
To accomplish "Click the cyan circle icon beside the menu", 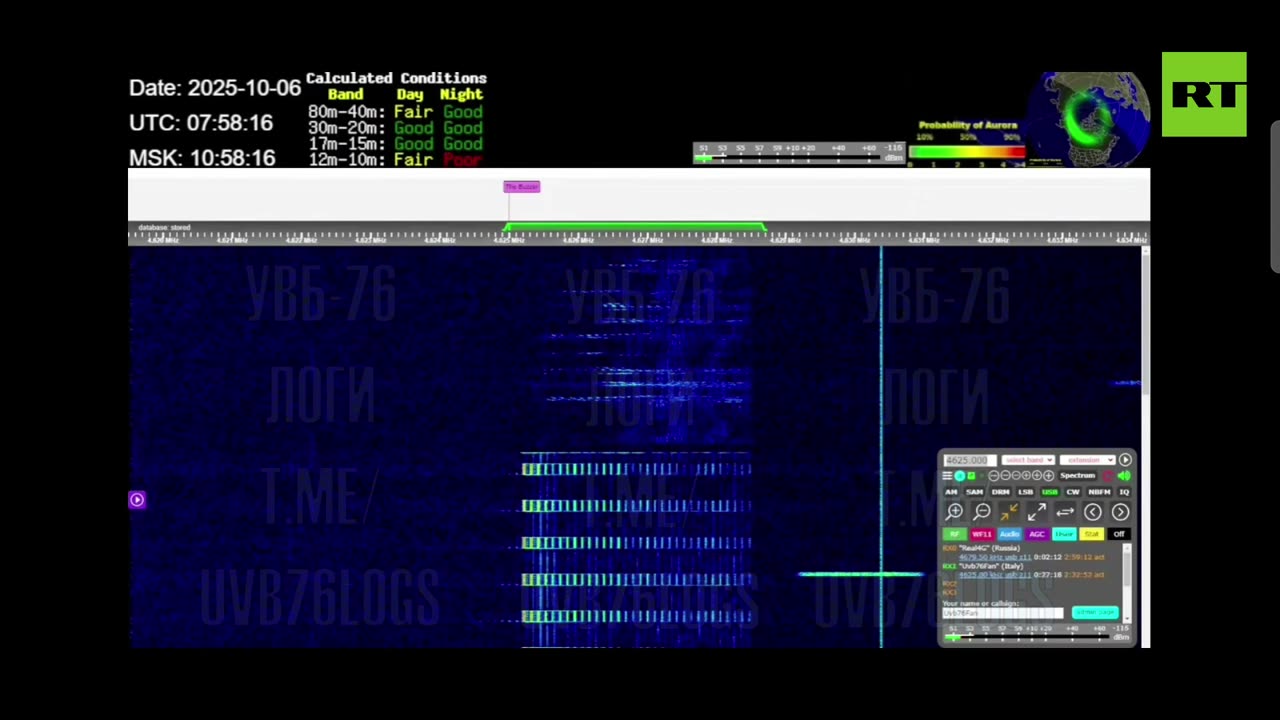I will (x=960, y=476).
